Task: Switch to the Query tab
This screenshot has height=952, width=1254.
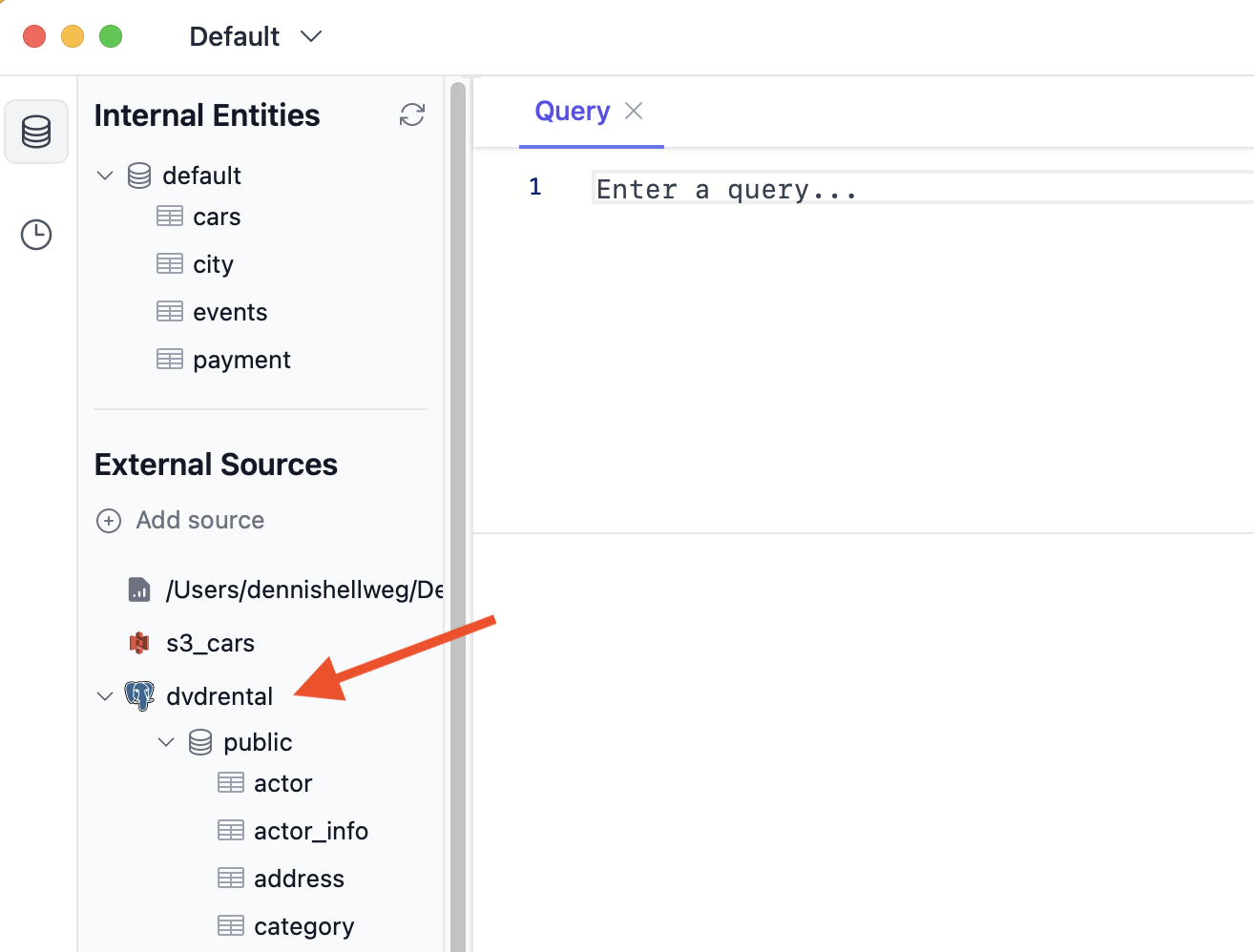Action: coord(573,112)
